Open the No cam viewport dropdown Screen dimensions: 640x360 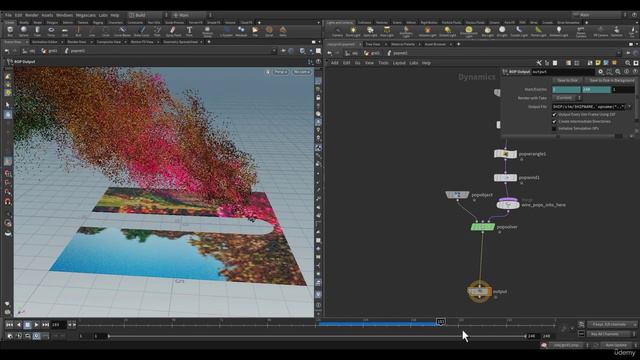302,72
